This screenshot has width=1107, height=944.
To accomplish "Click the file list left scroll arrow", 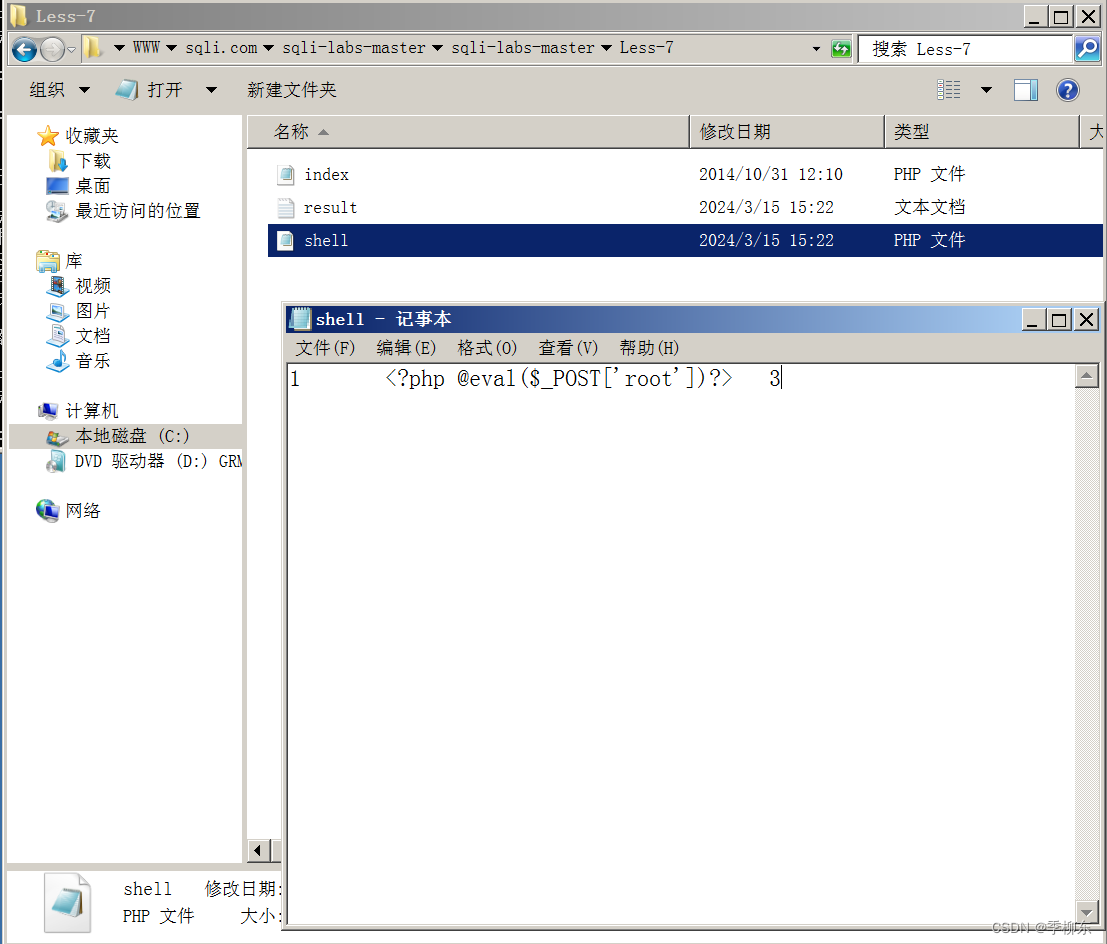I will click(x=258, y=851).
